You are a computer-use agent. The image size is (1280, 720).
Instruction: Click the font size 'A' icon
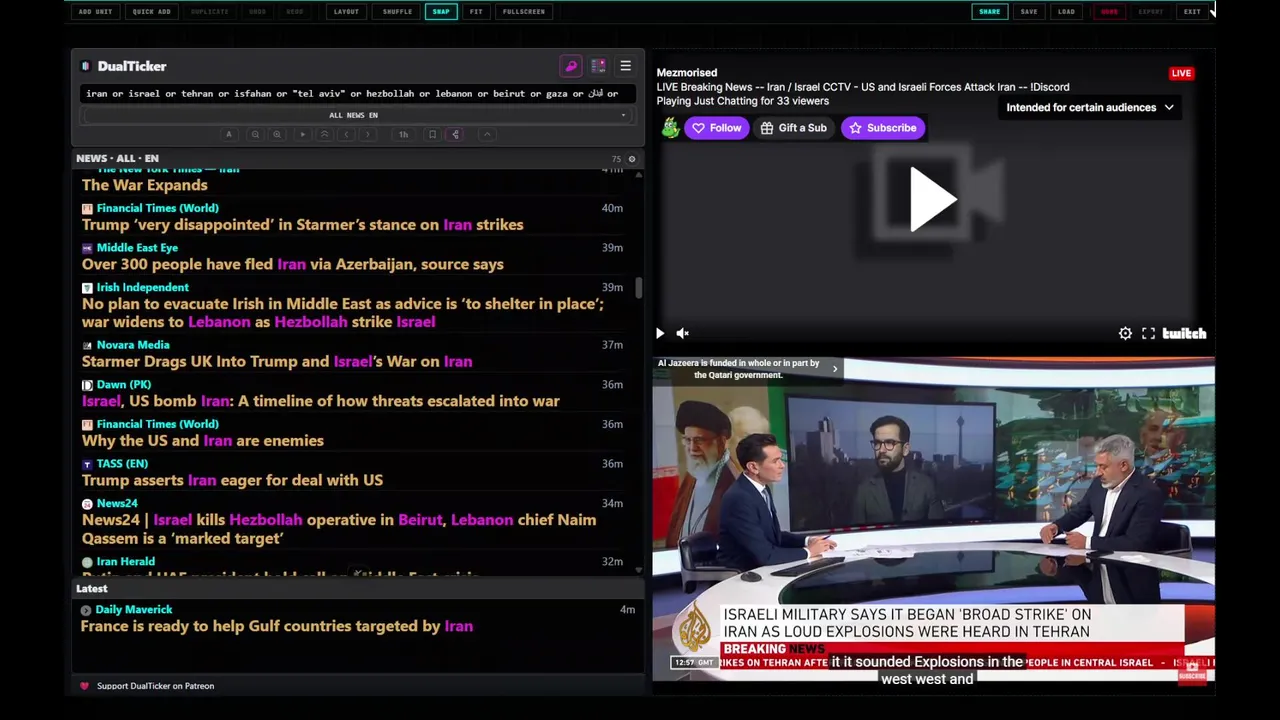pyautogui.click(x=229, y=134)
